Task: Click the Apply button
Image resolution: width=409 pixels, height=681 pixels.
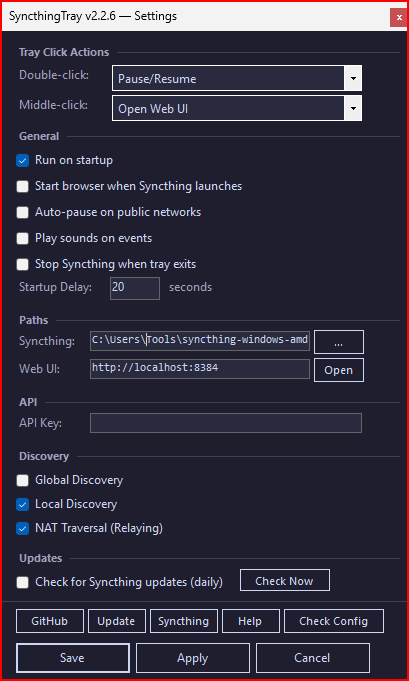Action: [x=193, y=658]
